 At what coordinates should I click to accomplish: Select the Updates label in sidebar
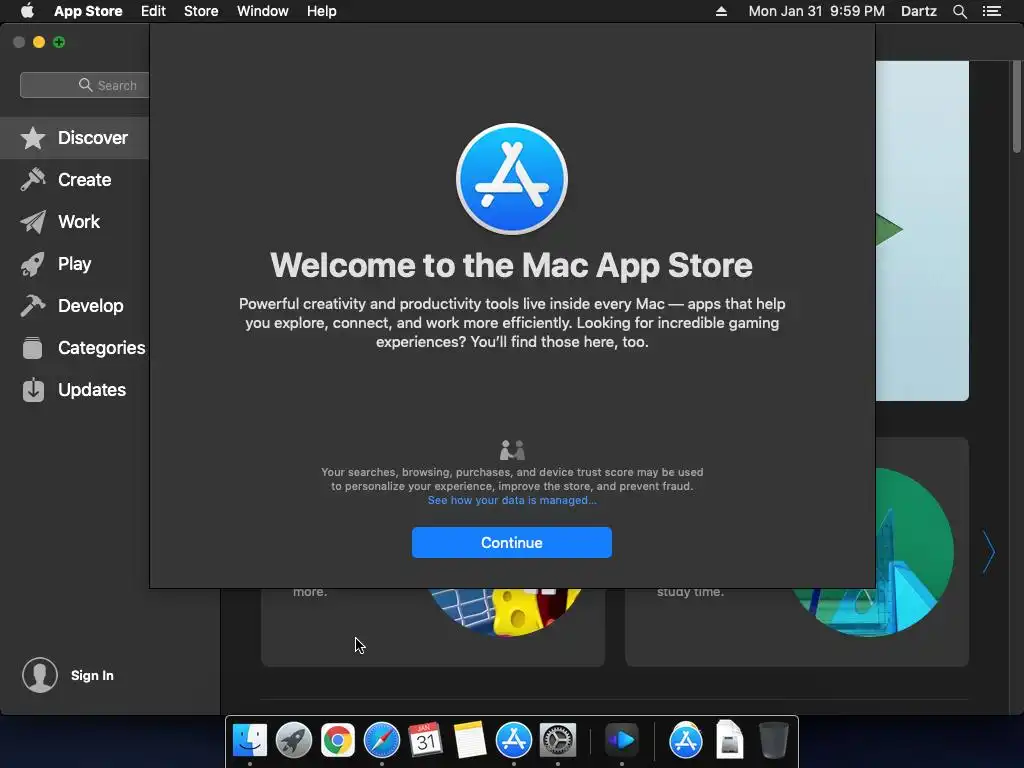(x=92, y=390)
